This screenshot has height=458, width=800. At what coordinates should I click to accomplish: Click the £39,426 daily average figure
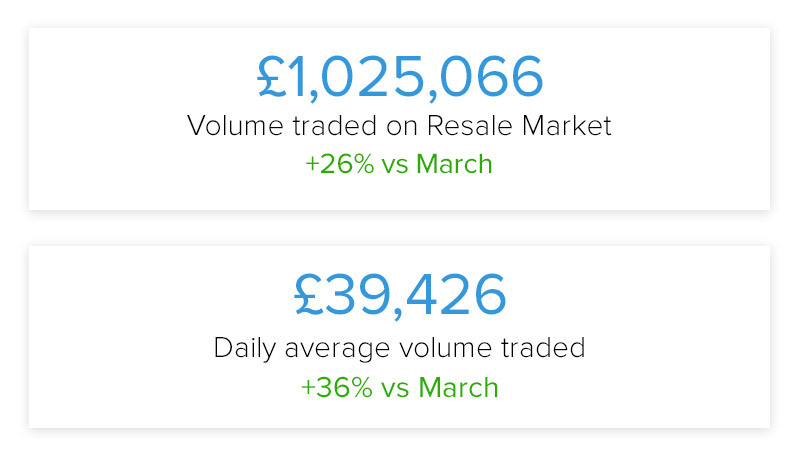pyautogui.click(x=400, y=296)
